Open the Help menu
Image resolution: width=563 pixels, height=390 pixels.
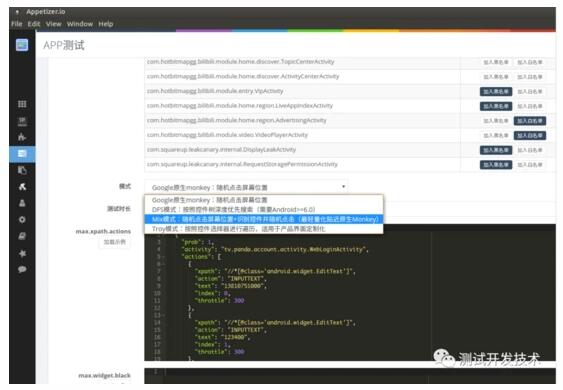pyautogui.click(x=106, y=24)
